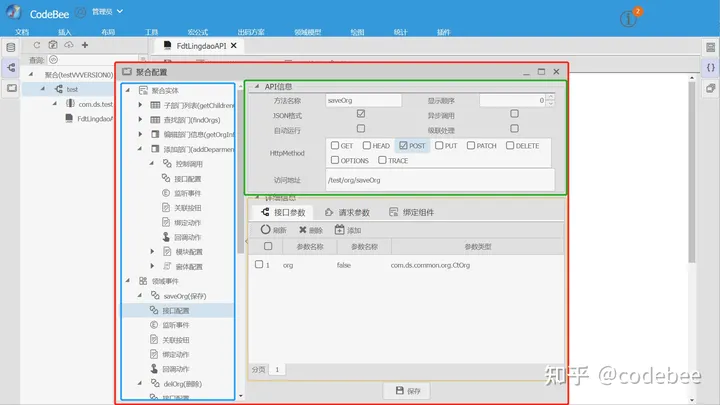This screenshot has height=405, width=720.
Task: Select the 添加部门(addDepartment) node
Action: (199, 149)
